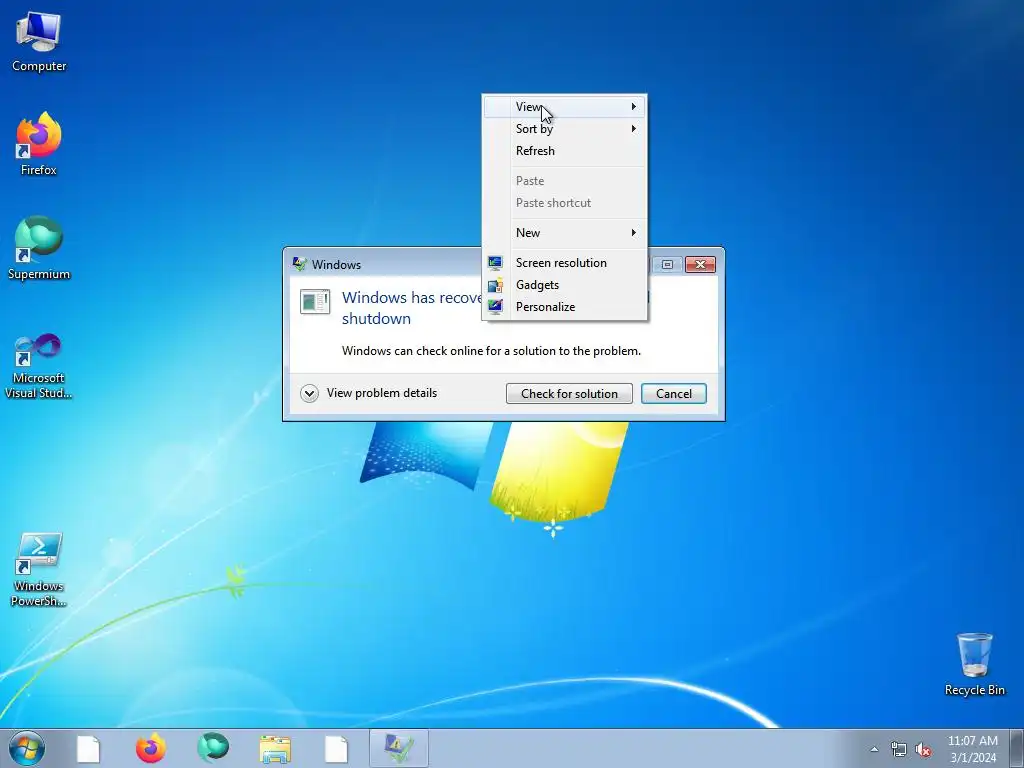Open New submenu in context menu
Viewport: 1024px width, 768px height.
pyautogui.click(x=565, y=232)
